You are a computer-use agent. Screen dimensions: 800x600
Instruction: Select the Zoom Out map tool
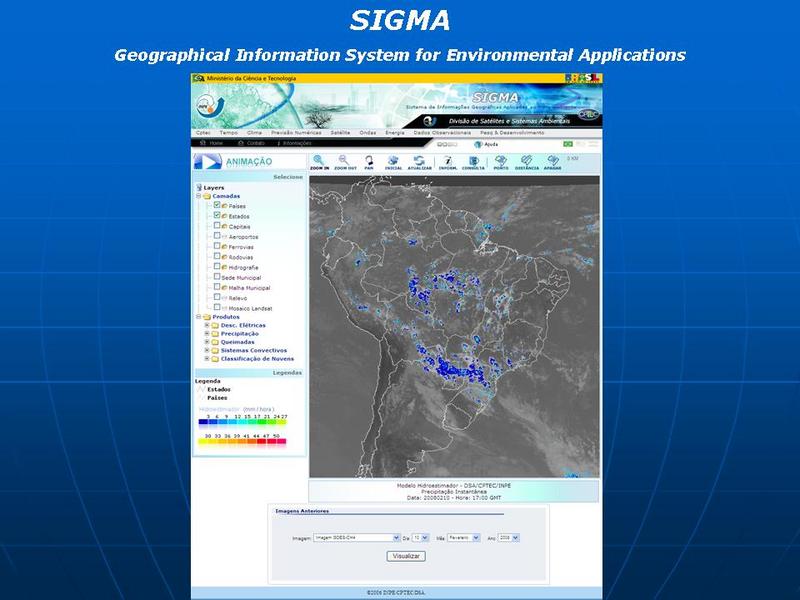click(x=345, y=163)
